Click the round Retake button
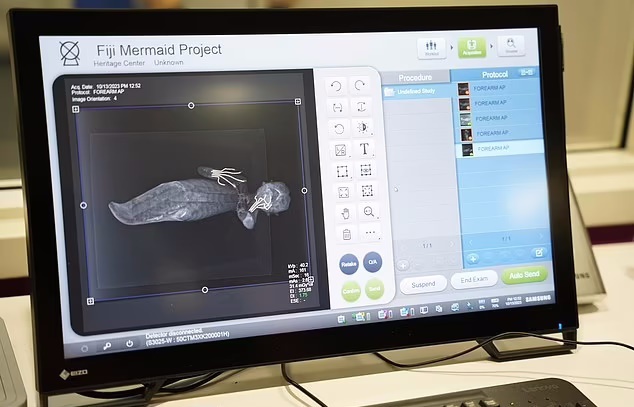The width and height of the screenshot is (634, 407). coord(349,264)
